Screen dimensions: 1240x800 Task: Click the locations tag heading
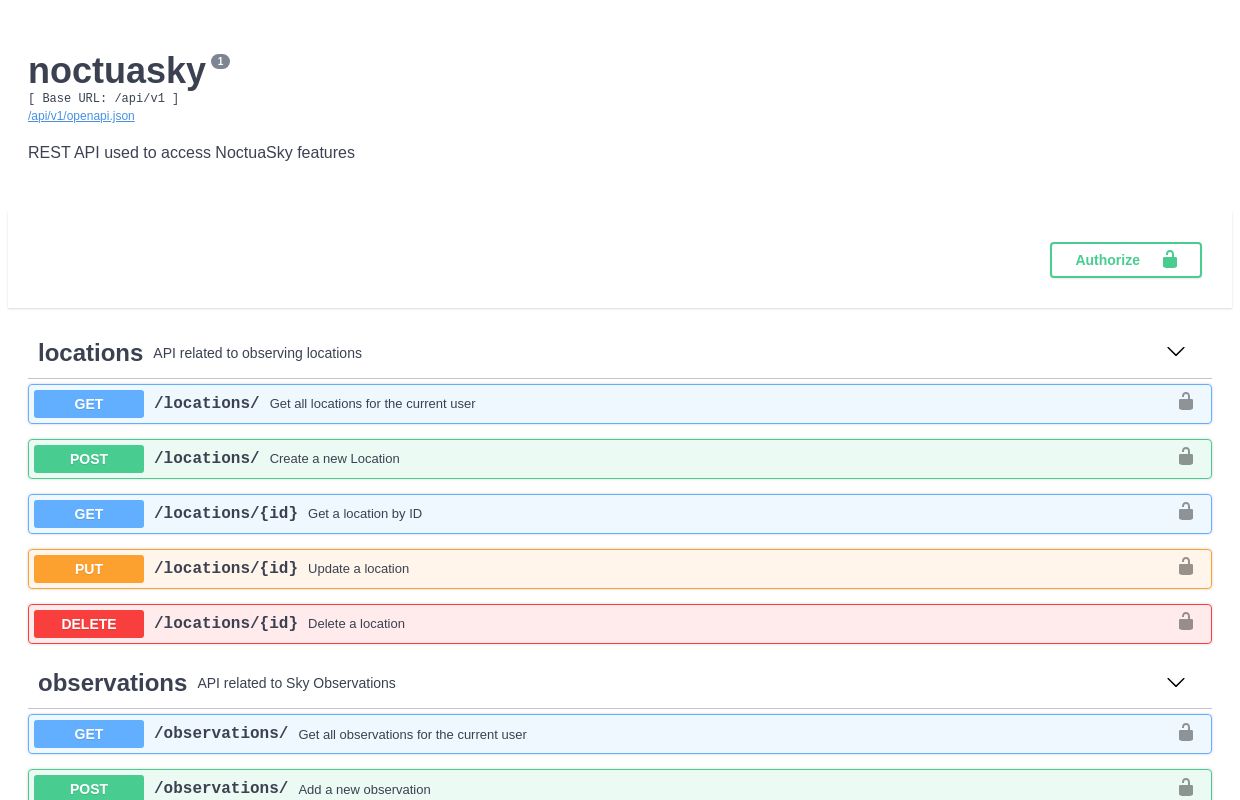(91, 353)
